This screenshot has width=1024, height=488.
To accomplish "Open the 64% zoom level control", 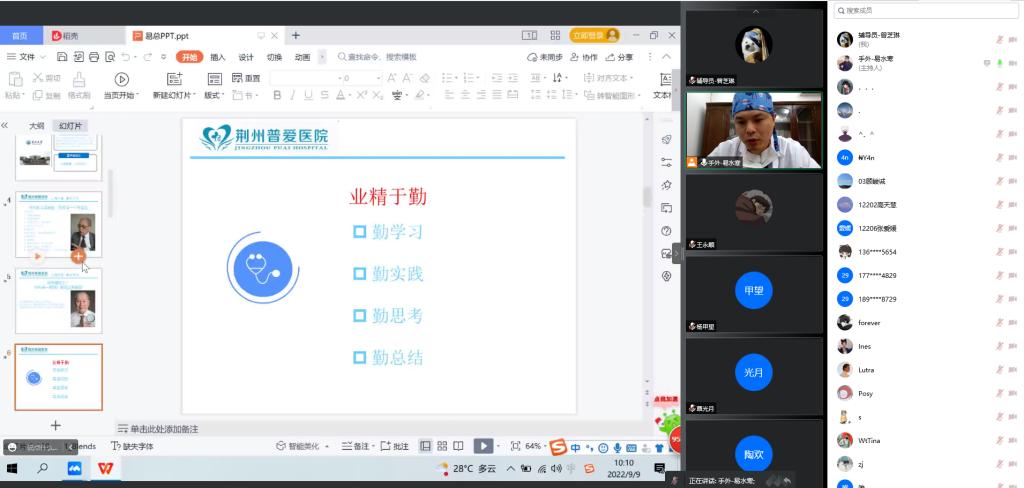I will click(533, 446).
